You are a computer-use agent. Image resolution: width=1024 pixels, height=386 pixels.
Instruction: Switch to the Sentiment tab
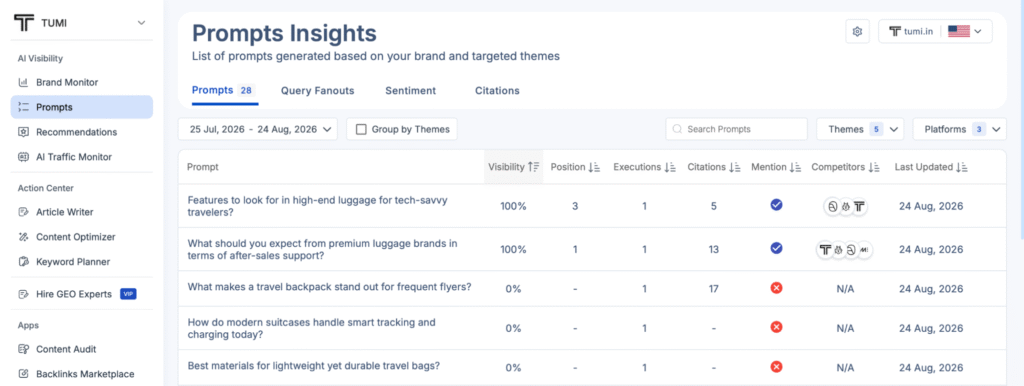[410, 91]
